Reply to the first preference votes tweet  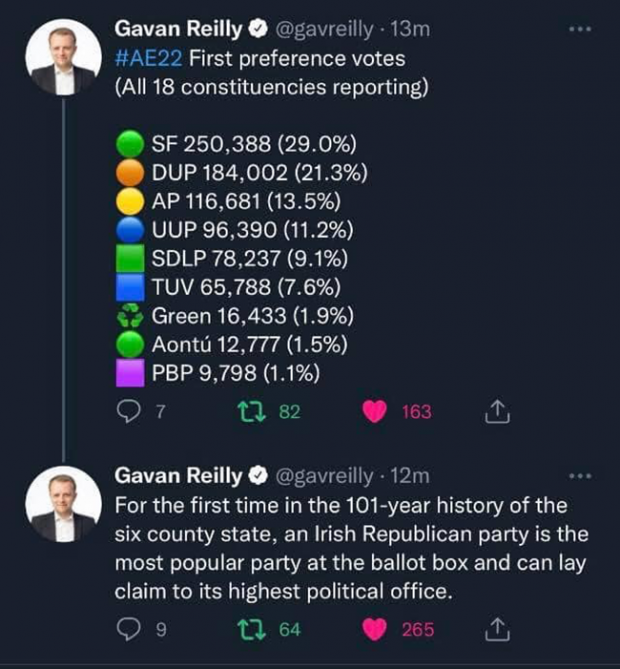(128, 412)
